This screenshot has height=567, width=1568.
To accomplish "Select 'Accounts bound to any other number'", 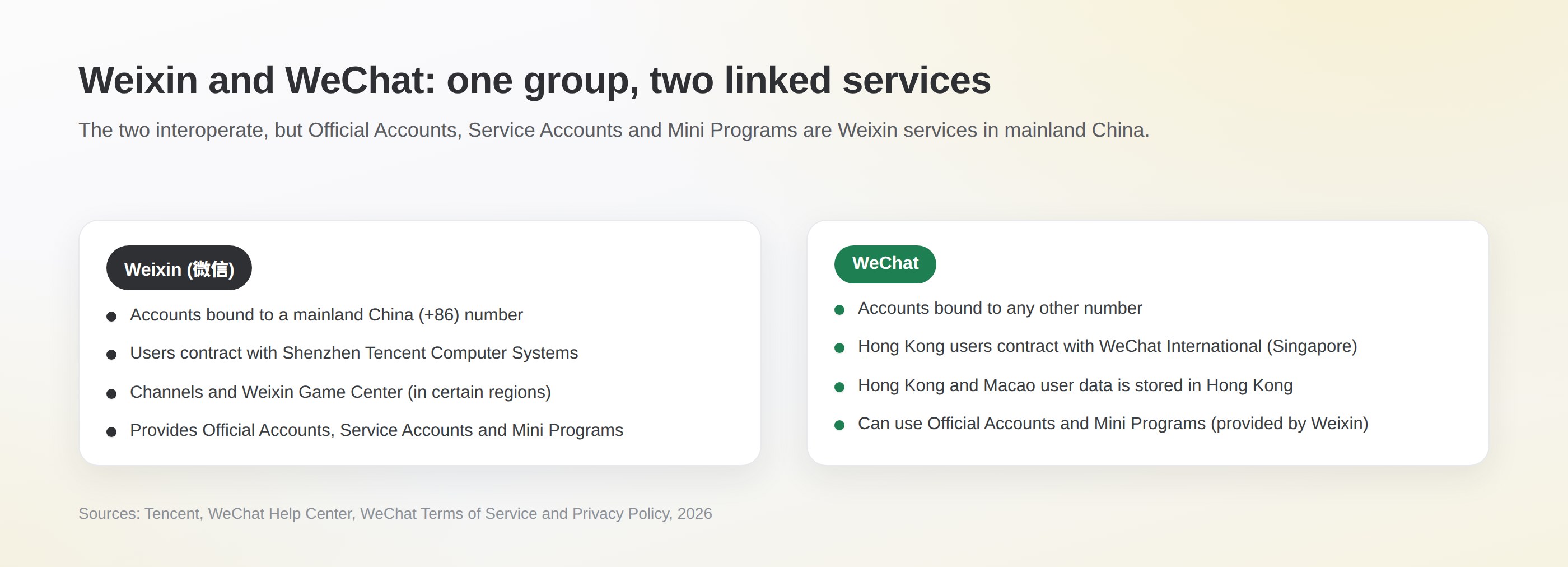I will [x=1000, y=308].
